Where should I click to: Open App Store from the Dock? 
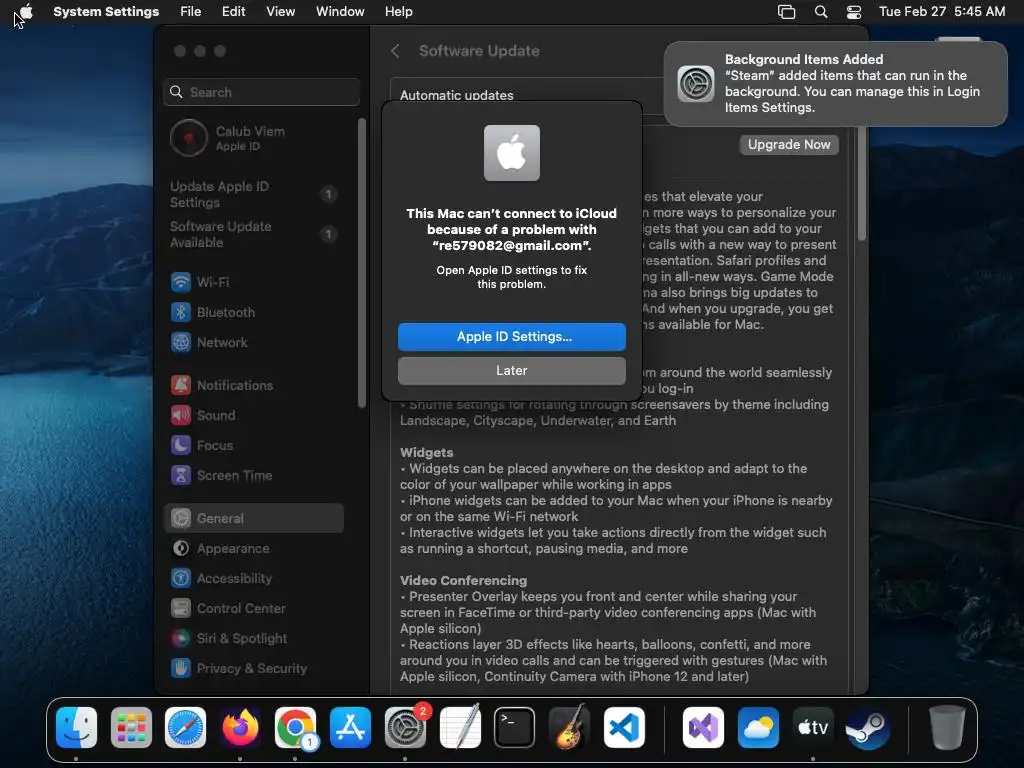[350, 728]
